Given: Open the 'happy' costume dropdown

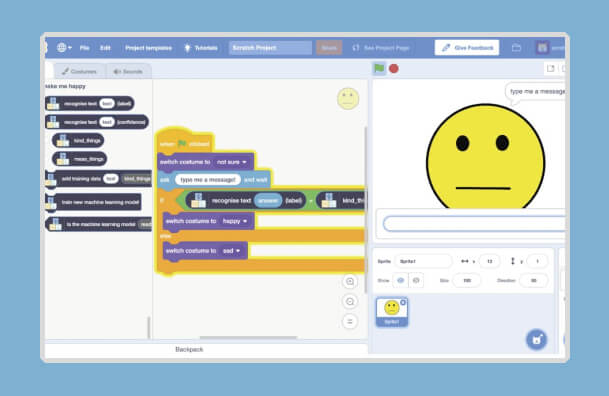Looking at the screenshot, I should (235, 221).
